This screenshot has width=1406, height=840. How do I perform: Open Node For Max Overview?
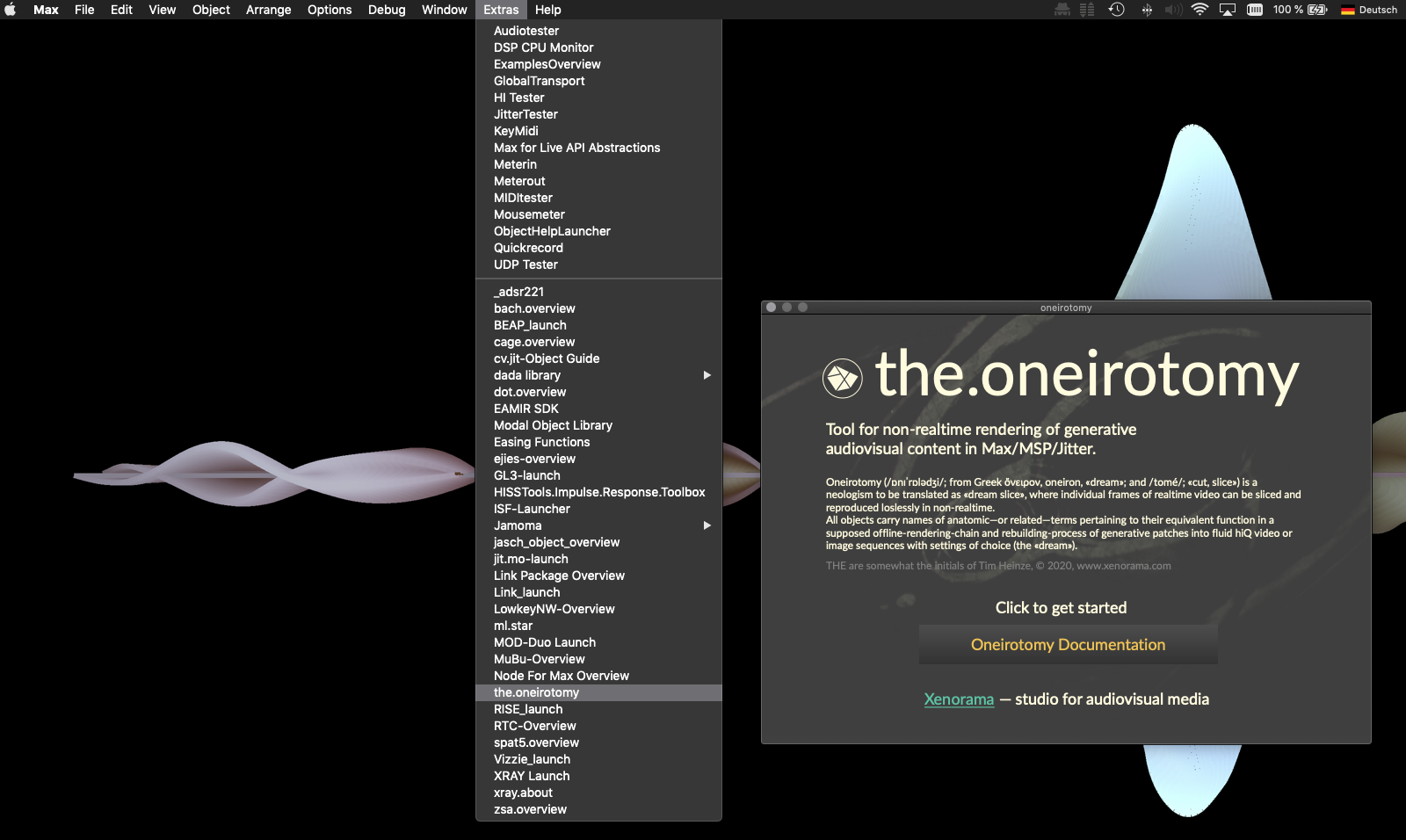pyautogui.click(x=598, y=676)
